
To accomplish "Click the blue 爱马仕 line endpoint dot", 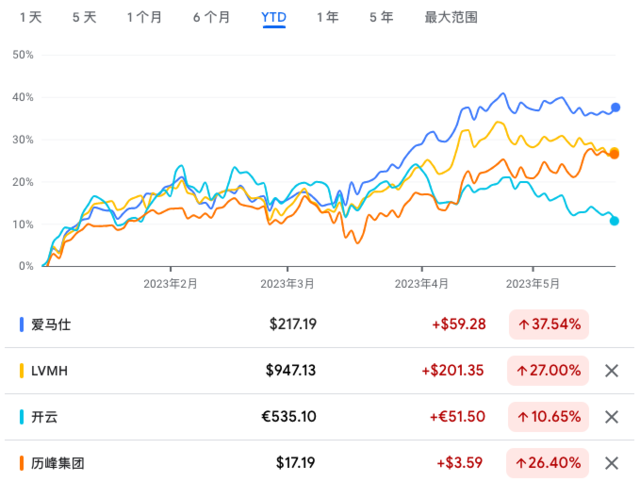I will [615, 107].
